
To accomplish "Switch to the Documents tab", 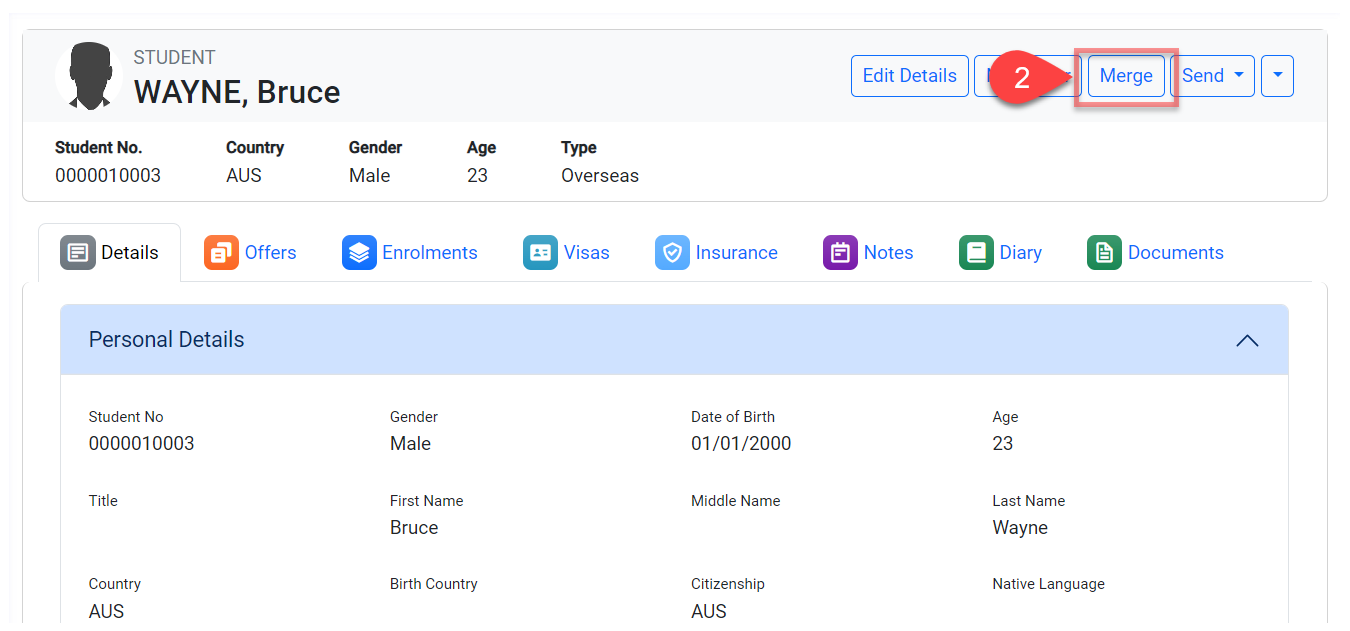I will coord(1174,253).
